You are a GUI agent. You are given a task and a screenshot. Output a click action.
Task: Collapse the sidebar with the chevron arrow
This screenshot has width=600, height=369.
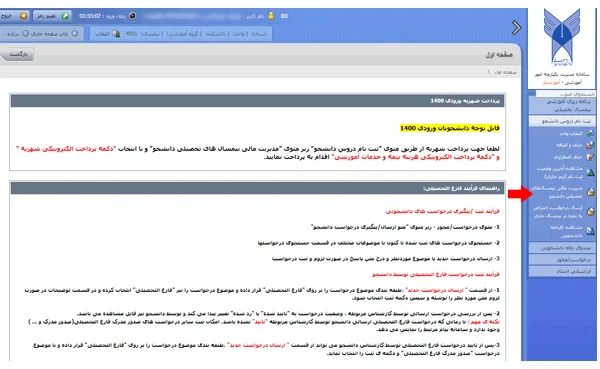click(x=516, y=27)
